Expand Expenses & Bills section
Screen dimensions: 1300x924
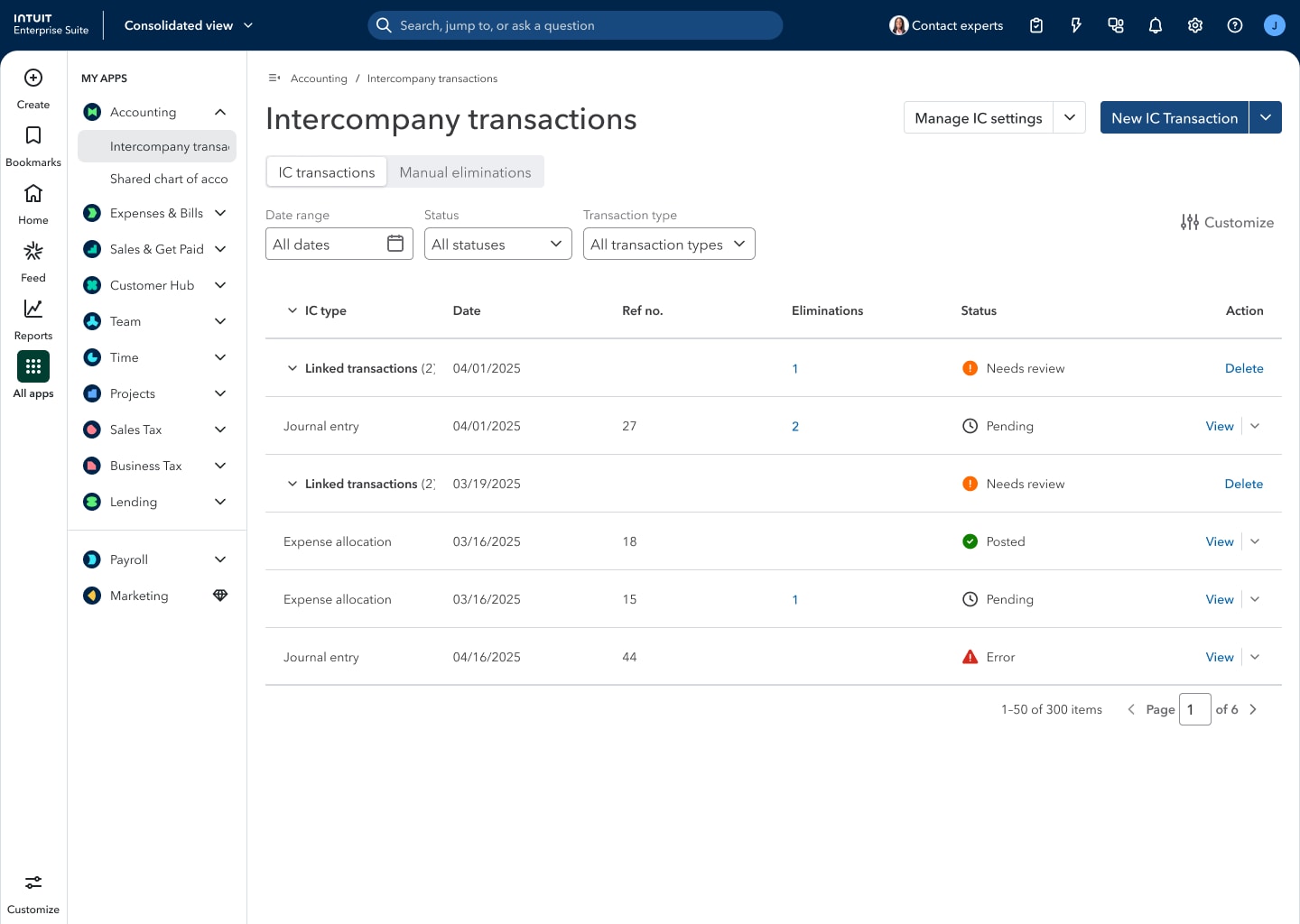pos(220,213)
